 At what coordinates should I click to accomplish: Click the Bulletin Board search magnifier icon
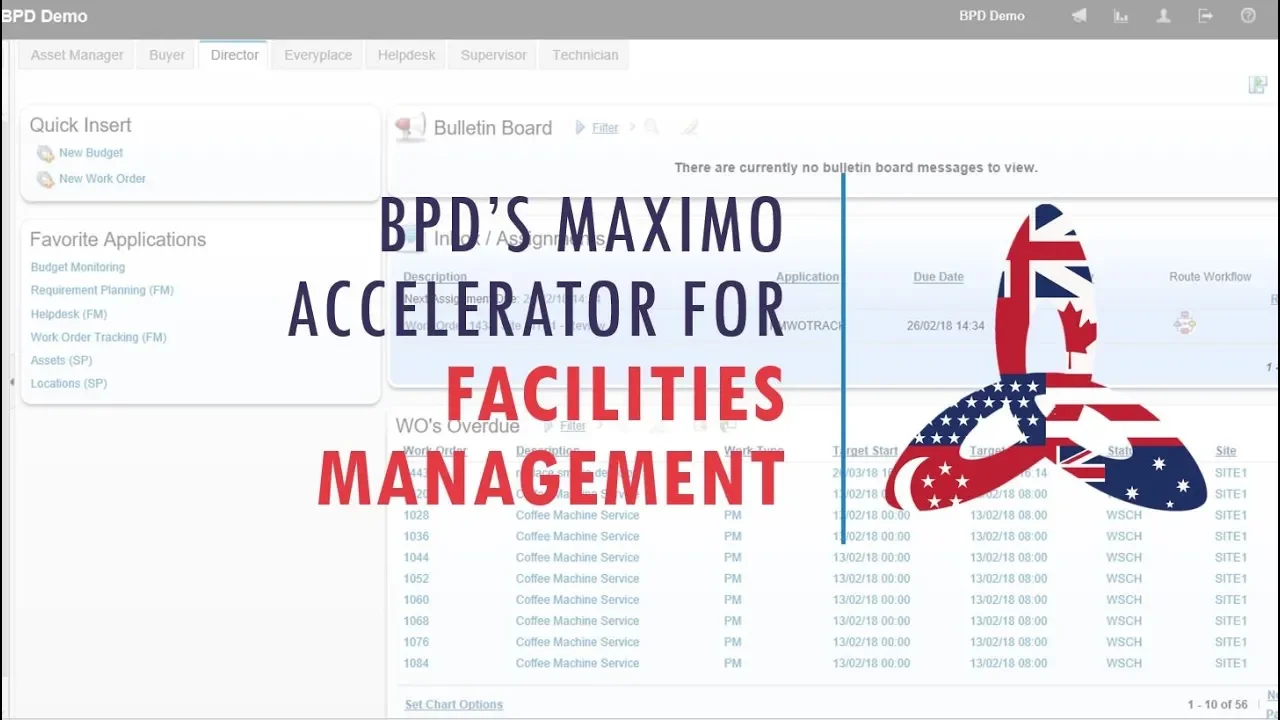[x=652, y=127]
